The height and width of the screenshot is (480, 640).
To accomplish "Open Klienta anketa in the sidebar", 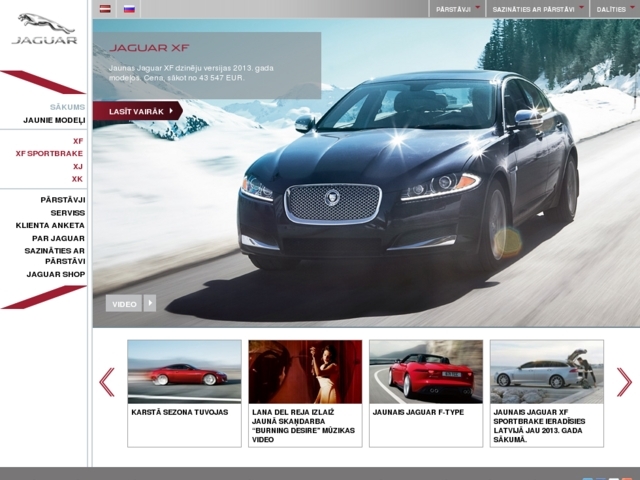I will coord(50,225).
